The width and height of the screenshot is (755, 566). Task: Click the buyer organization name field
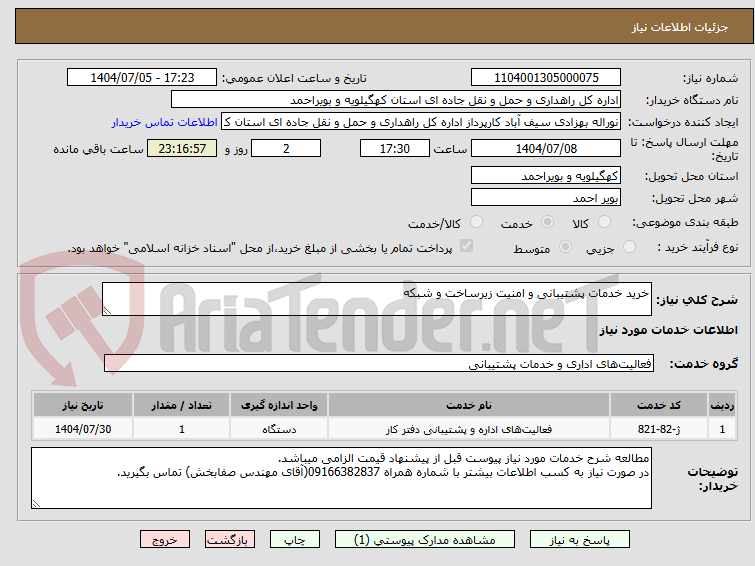[396, 100]
